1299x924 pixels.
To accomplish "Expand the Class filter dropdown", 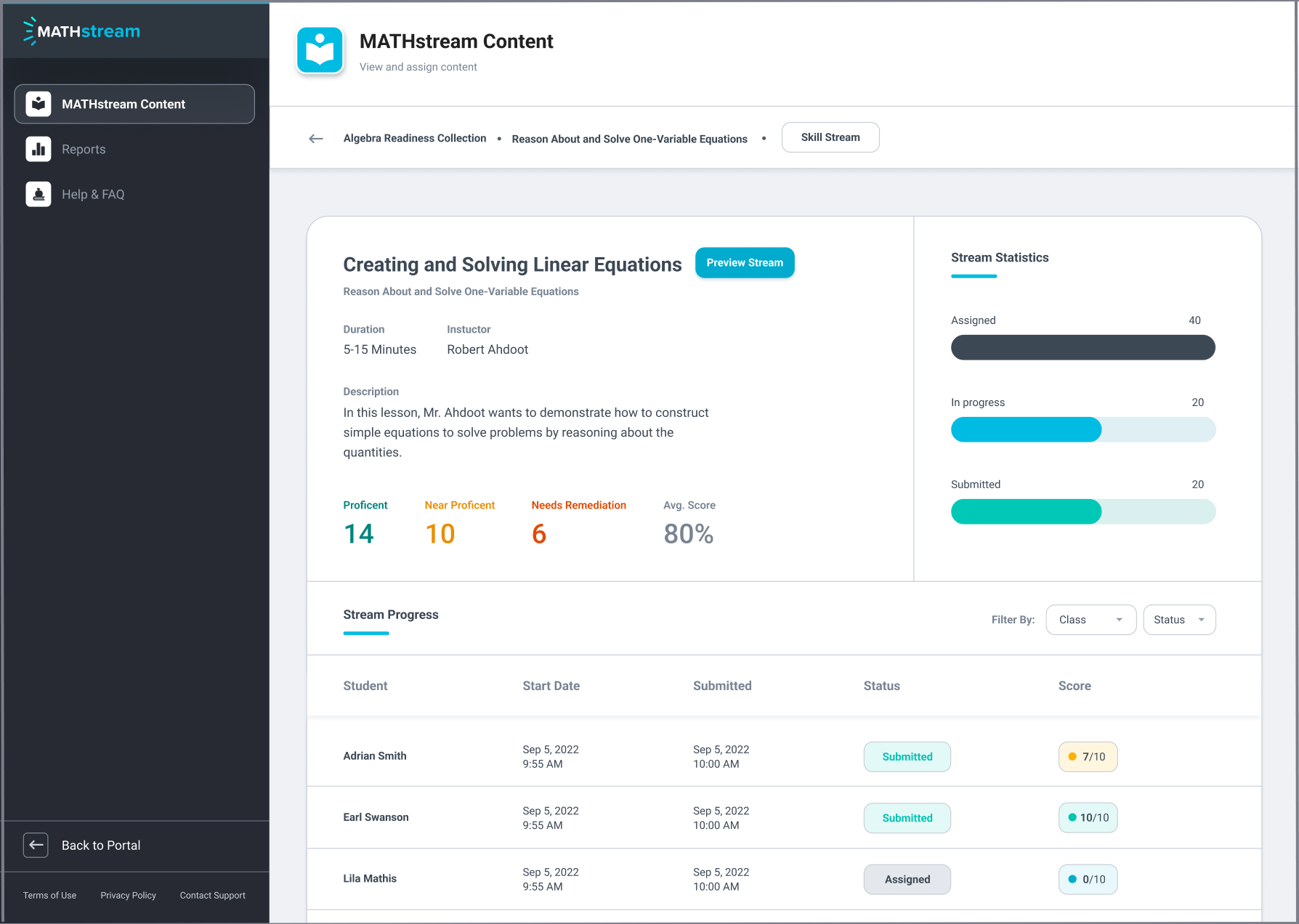I will 1090,620.
